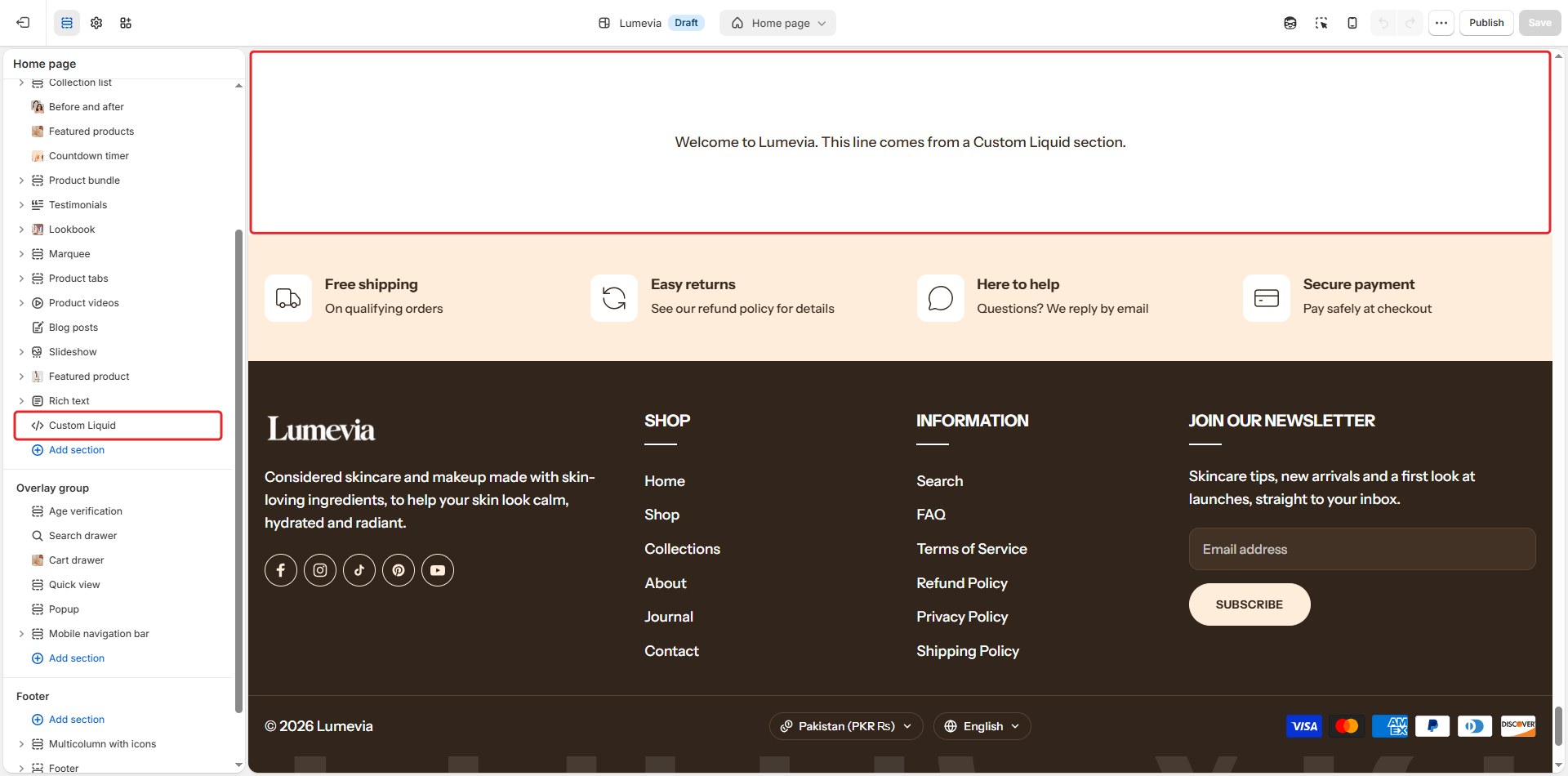
Task: Open the Shipping Policy footer link
Action: click(x=968, y=651)
